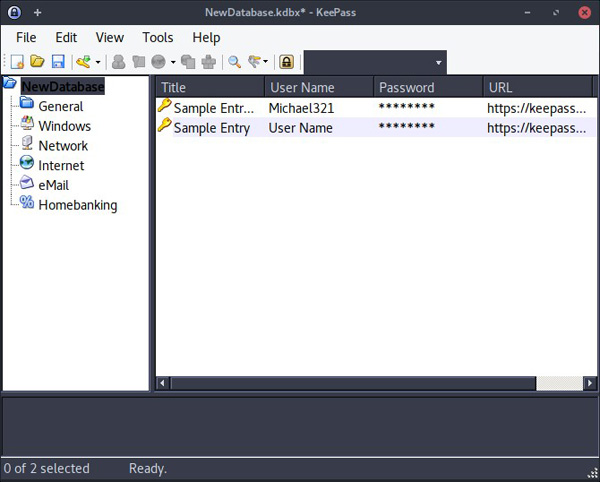Open the View menu
This screenshot has height=482, width=600.
[110, 37]
